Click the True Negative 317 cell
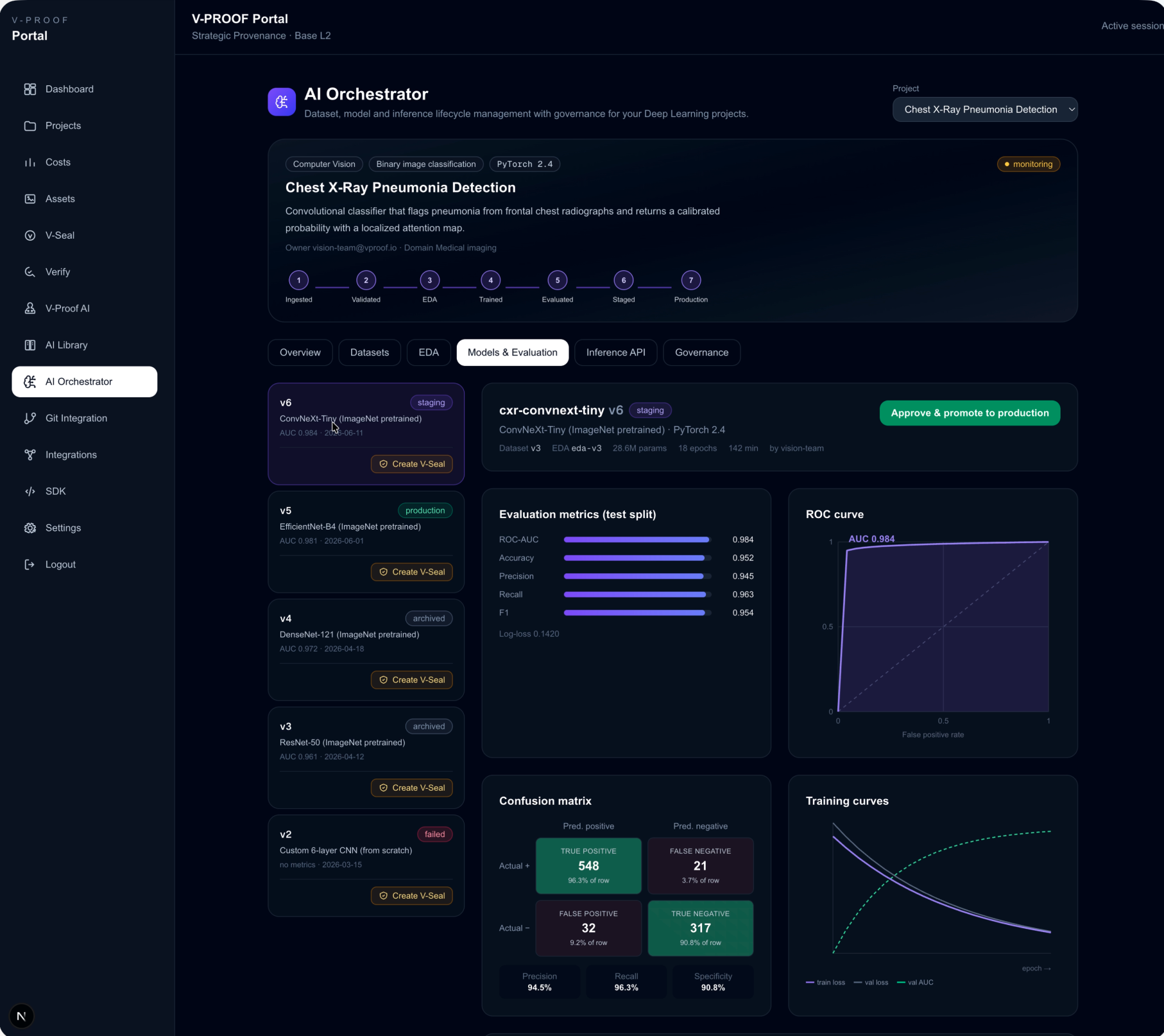This screenshot has height=1036, width=1164. tap(701, 928)
